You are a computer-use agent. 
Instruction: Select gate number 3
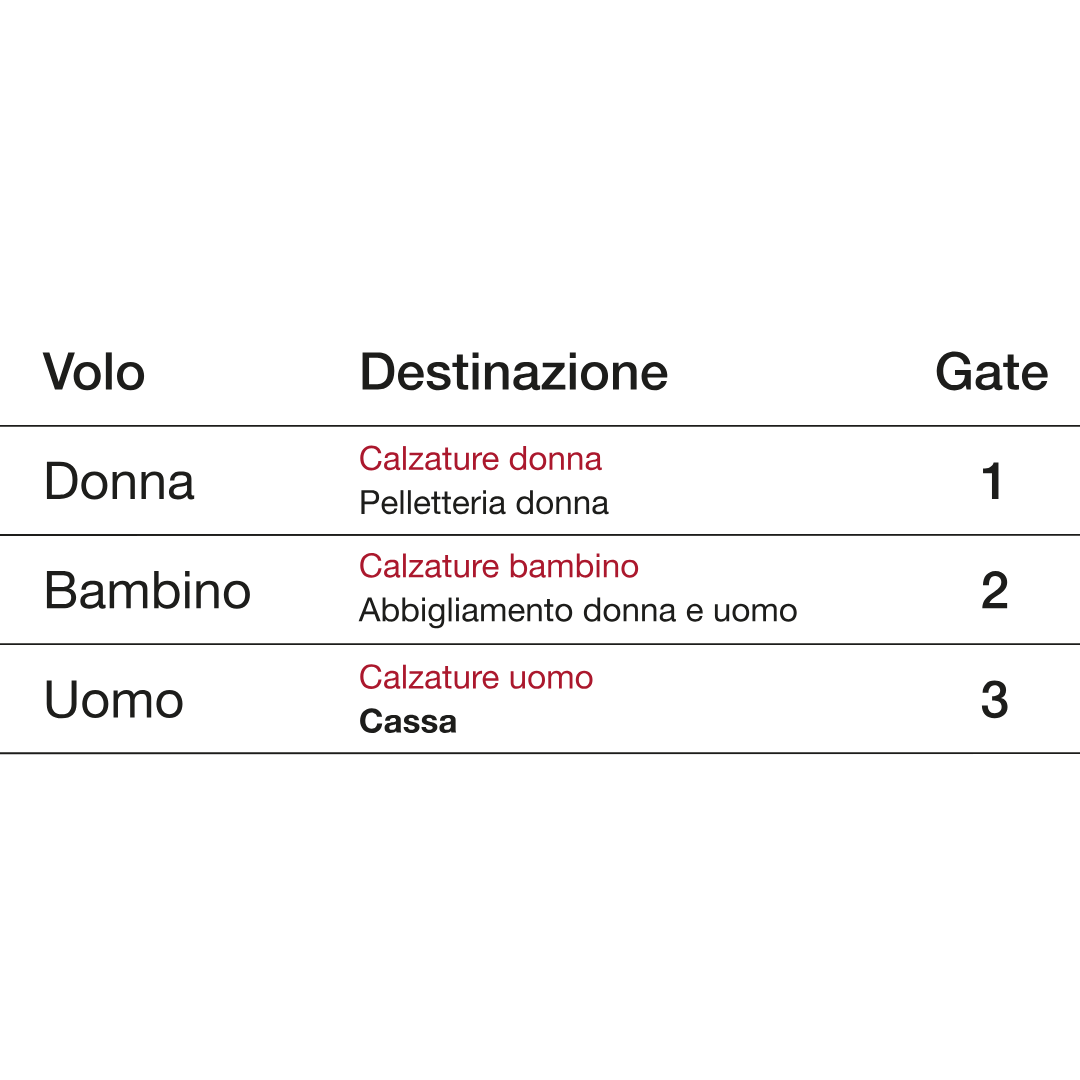[994, 700]
